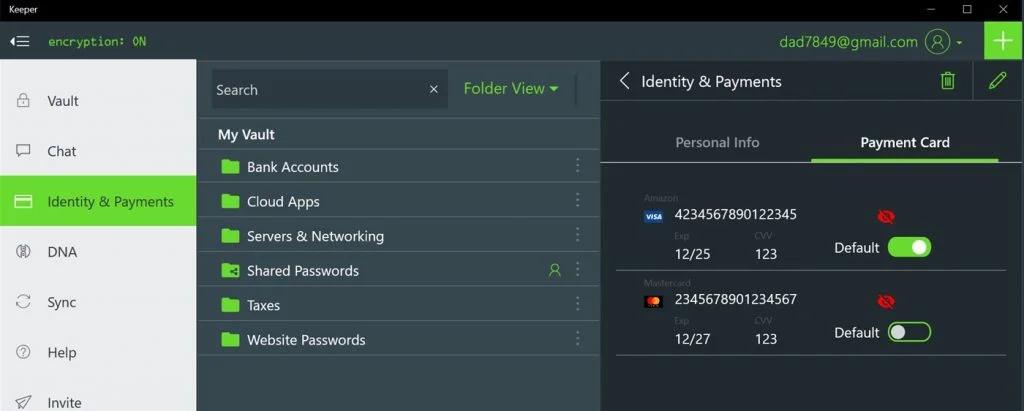Open the Shared Passwords three-dot menu

coord(577,269)
